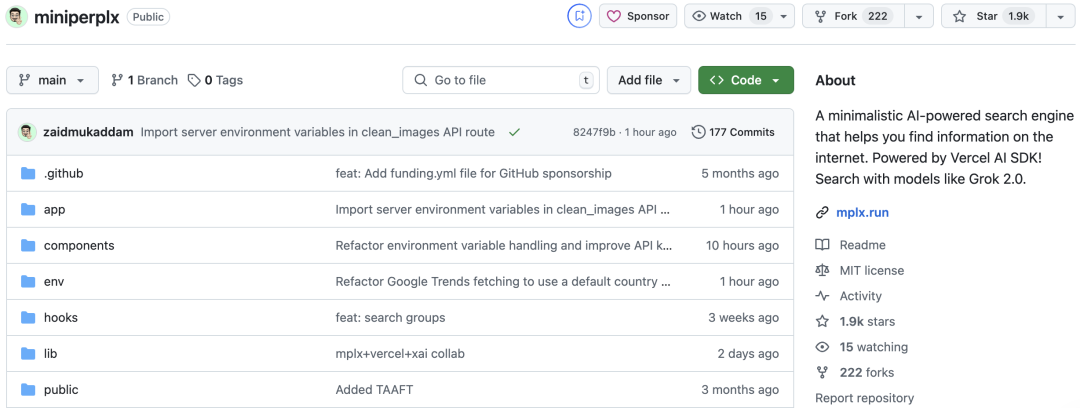Viewport: 1080px width, 408px height.
Task: Open commit 'mplx+vercel+xai collab' message
Action: (x=400, y=354)
